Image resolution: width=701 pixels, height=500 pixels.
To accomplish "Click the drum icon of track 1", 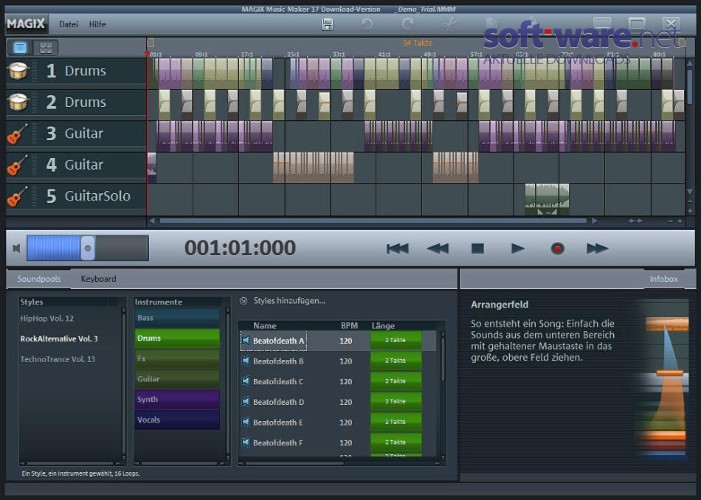I will point(18,71).
